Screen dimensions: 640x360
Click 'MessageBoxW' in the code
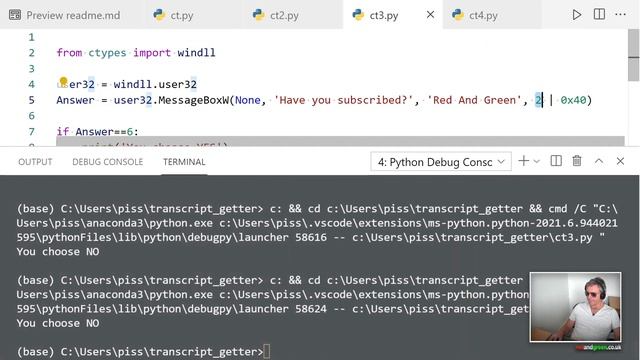click(x=193, y=100)
